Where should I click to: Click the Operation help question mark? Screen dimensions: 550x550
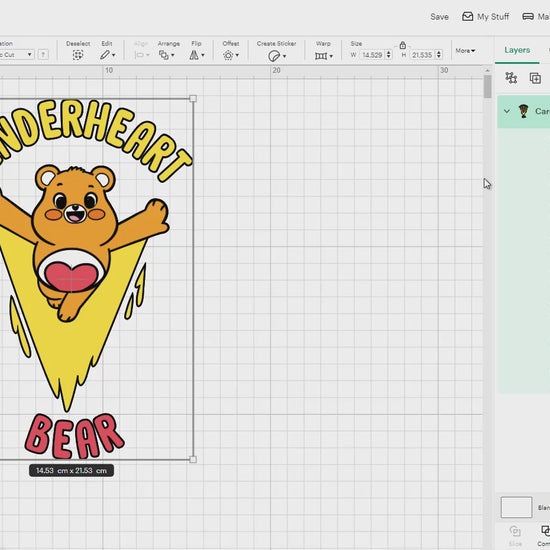43,55
